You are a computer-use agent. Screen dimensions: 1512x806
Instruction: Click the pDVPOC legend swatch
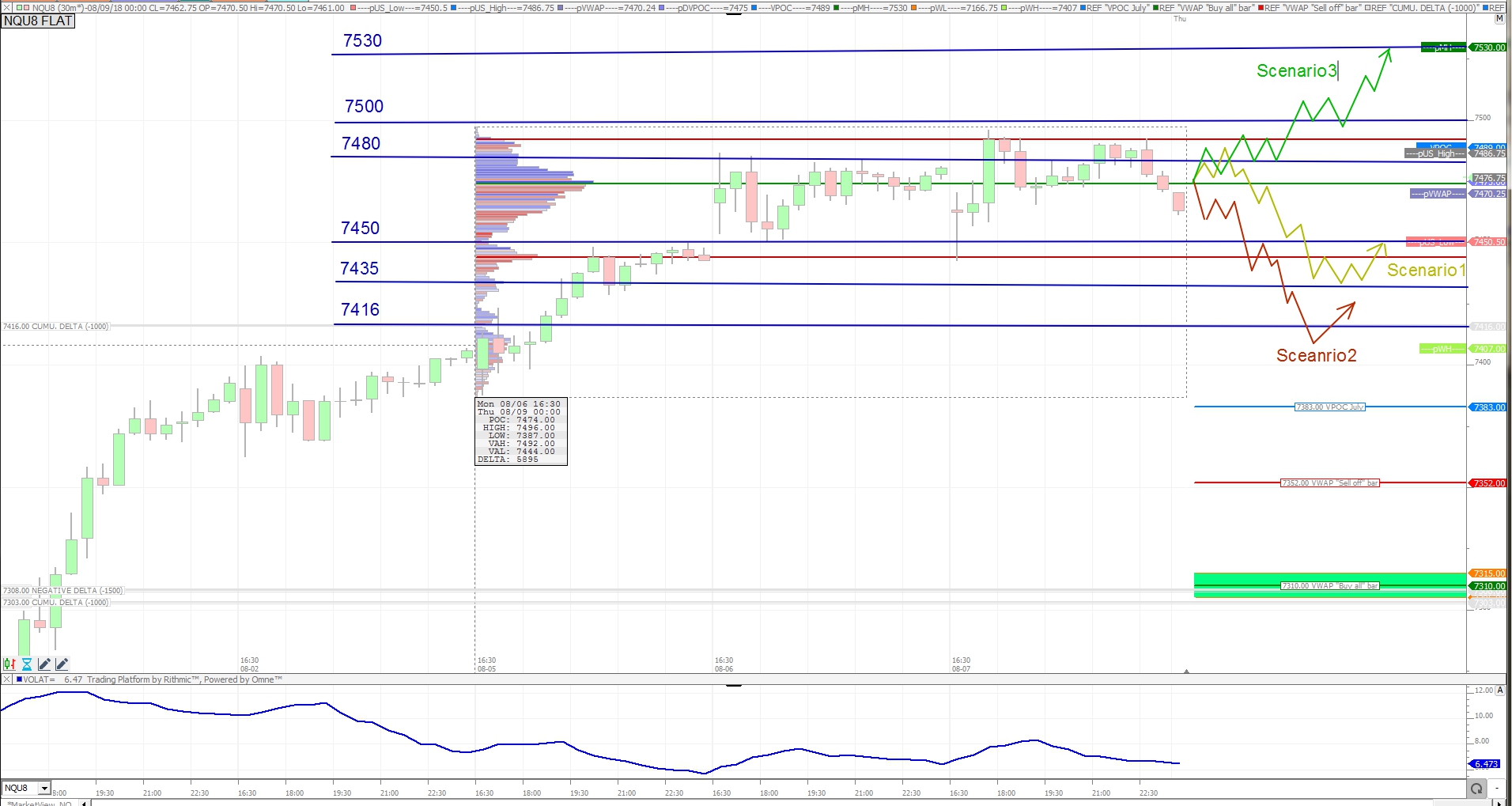[x=661, y=8]
